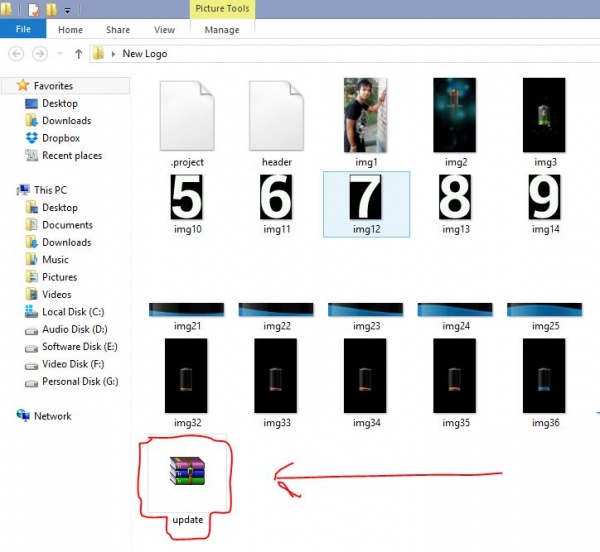Select the .project file icon
The image size is (600, 552).
coord(187,116)
